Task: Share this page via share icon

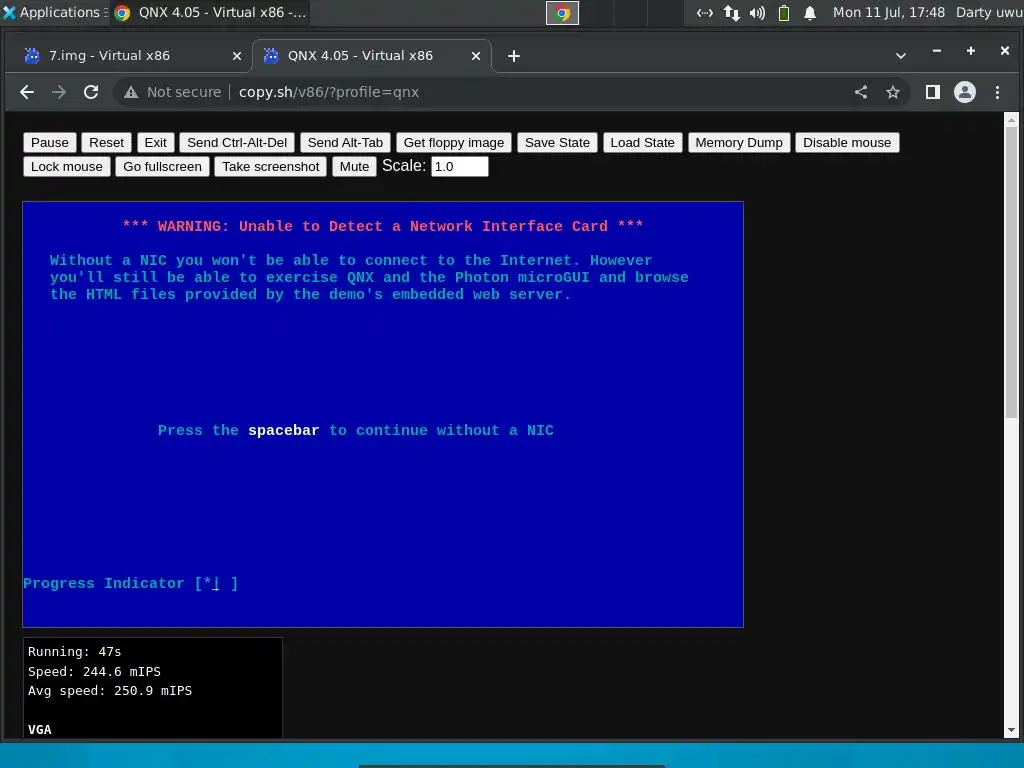Action: coord(861,92)
